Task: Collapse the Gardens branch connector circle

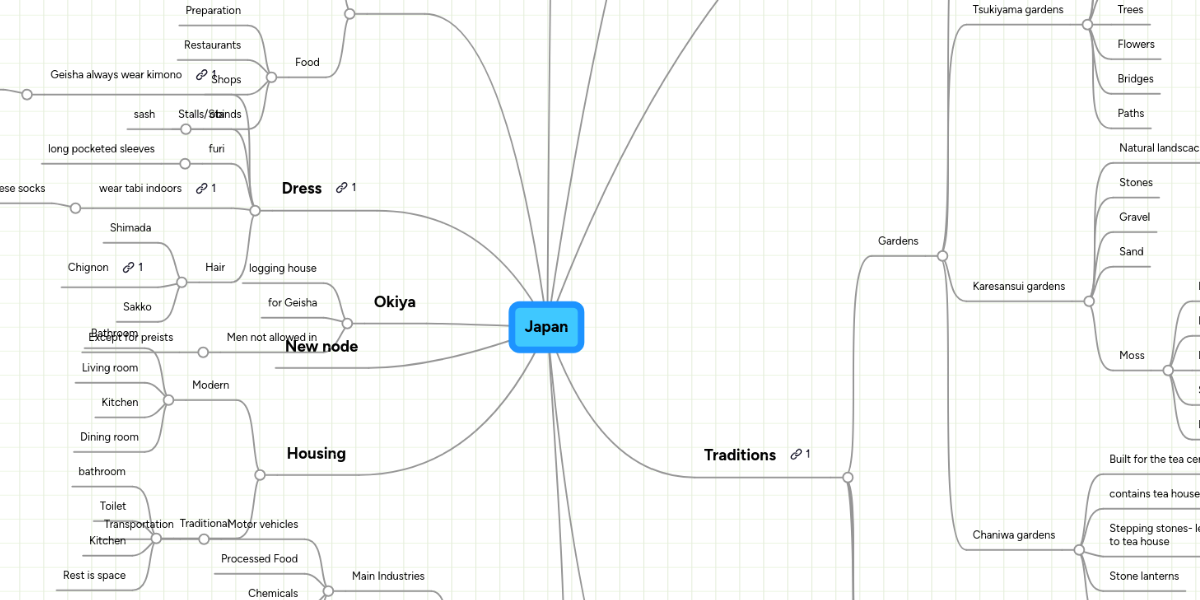Action: click(x=941, y=255)
